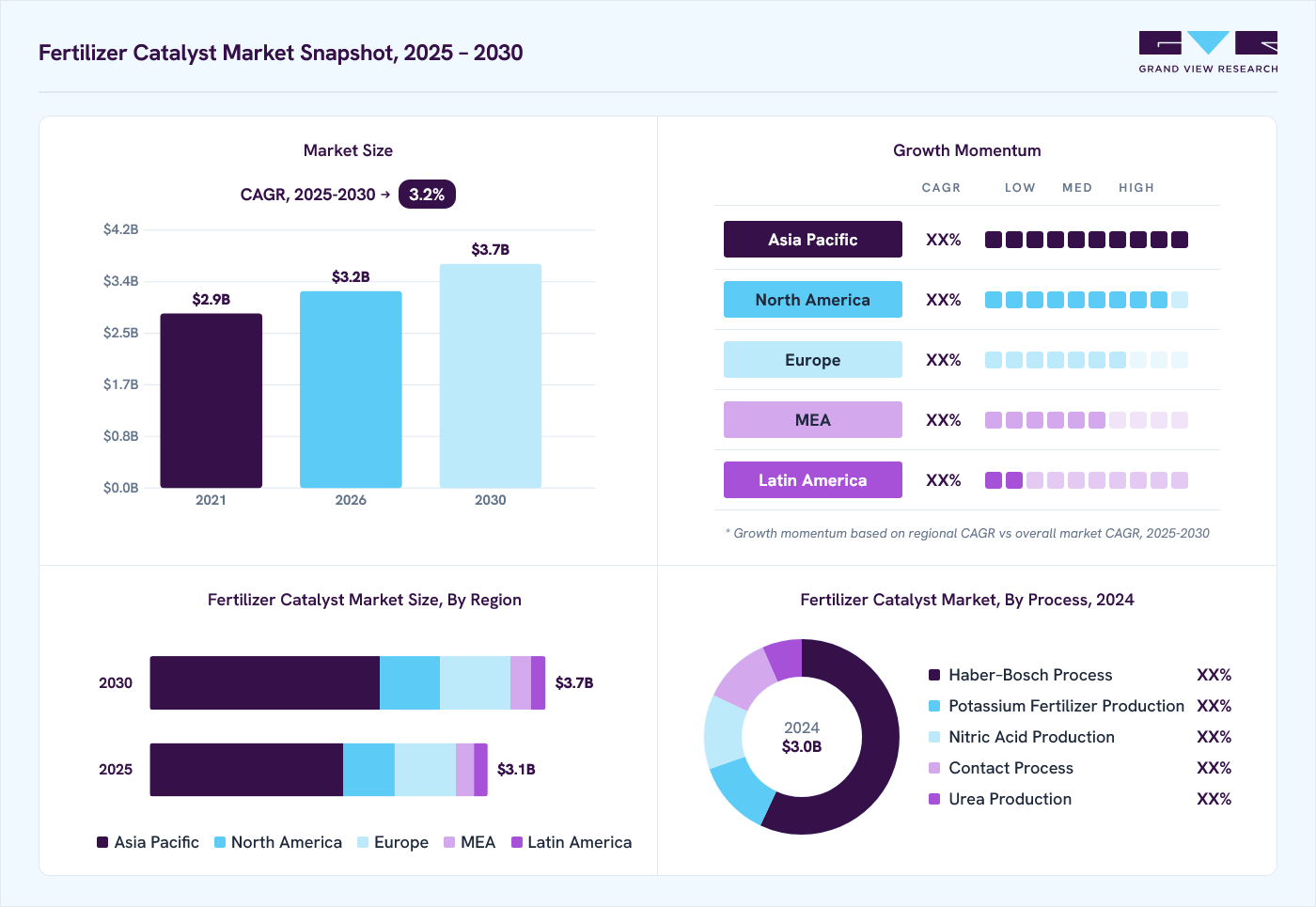Click the donut center 2024 $3.0B label
Viewport: 1316px width, 907px height.
pyautogui.click(x=802, y=737)
